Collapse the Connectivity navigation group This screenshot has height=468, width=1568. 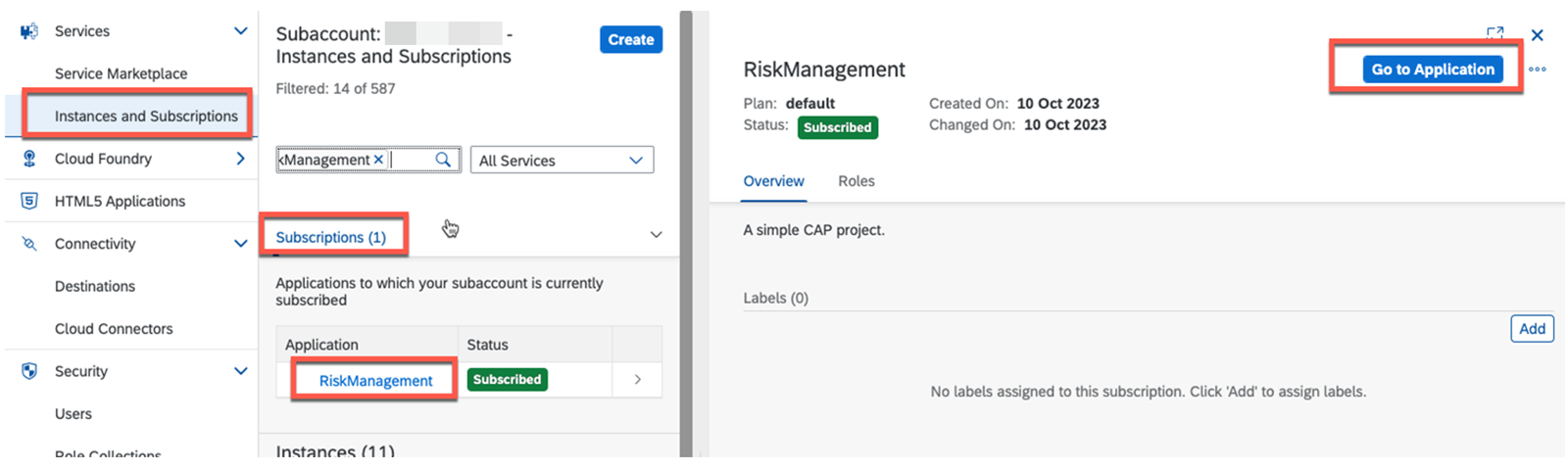pyautogui.click(x=240, y=244)
